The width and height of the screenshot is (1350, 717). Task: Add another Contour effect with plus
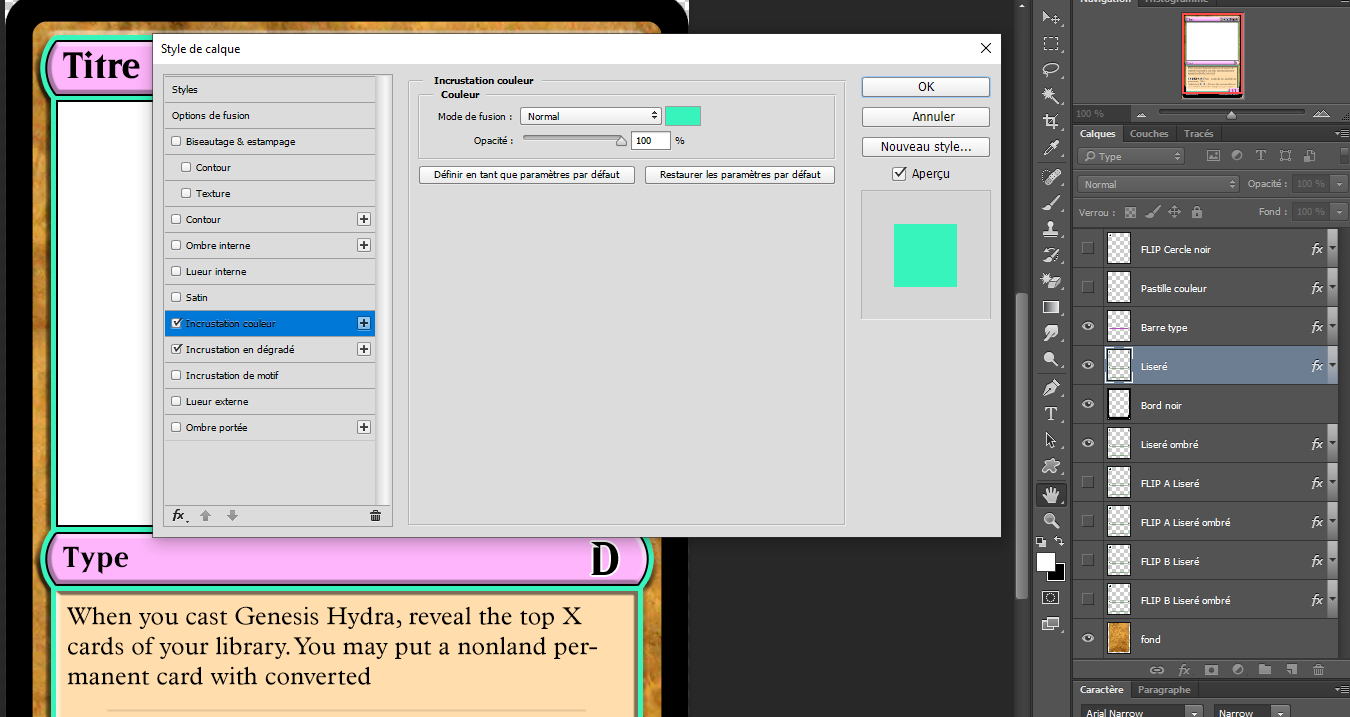pos(364,219)
